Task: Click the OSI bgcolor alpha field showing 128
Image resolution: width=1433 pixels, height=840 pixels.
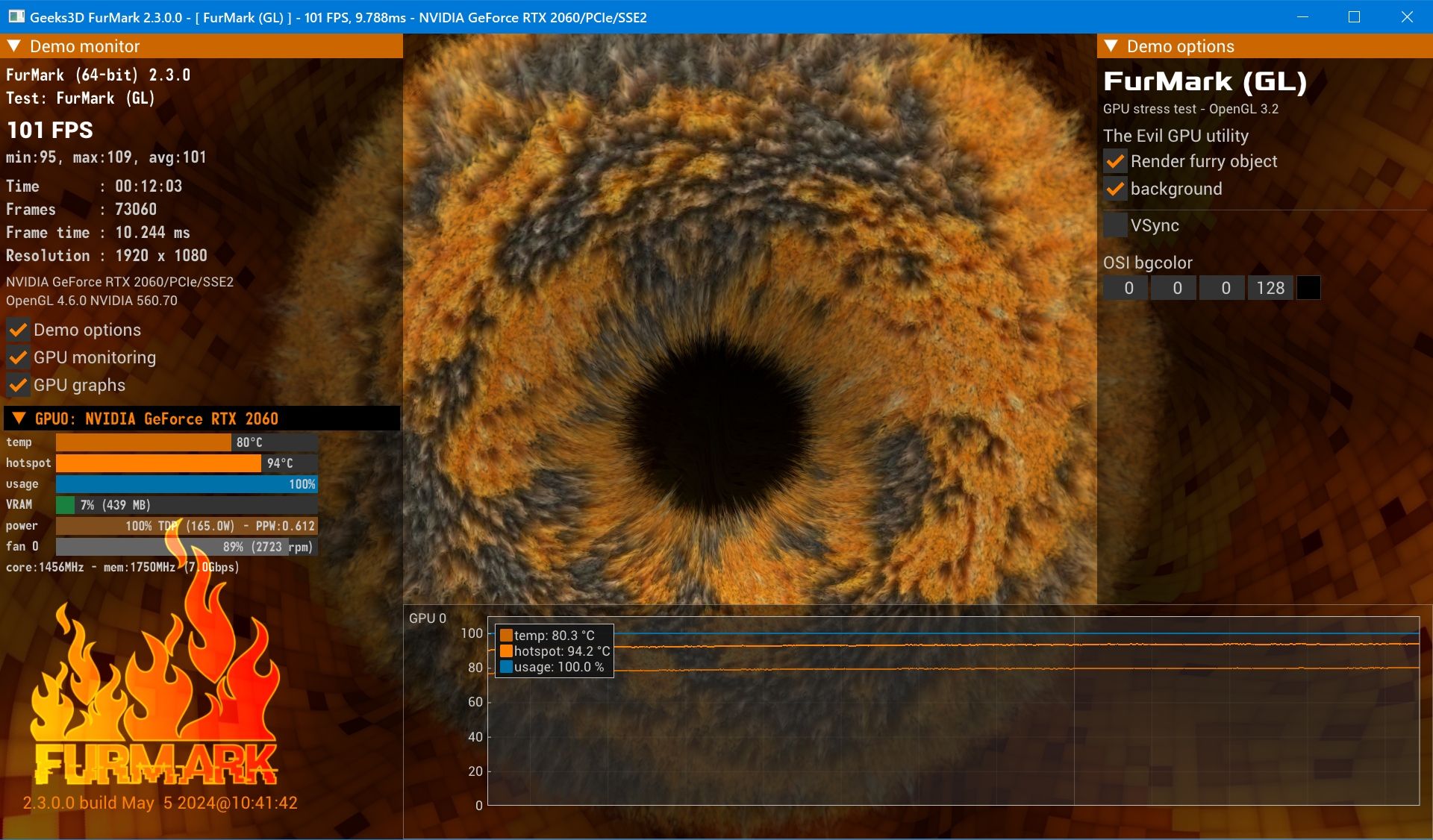Action: click(1270, 288)
